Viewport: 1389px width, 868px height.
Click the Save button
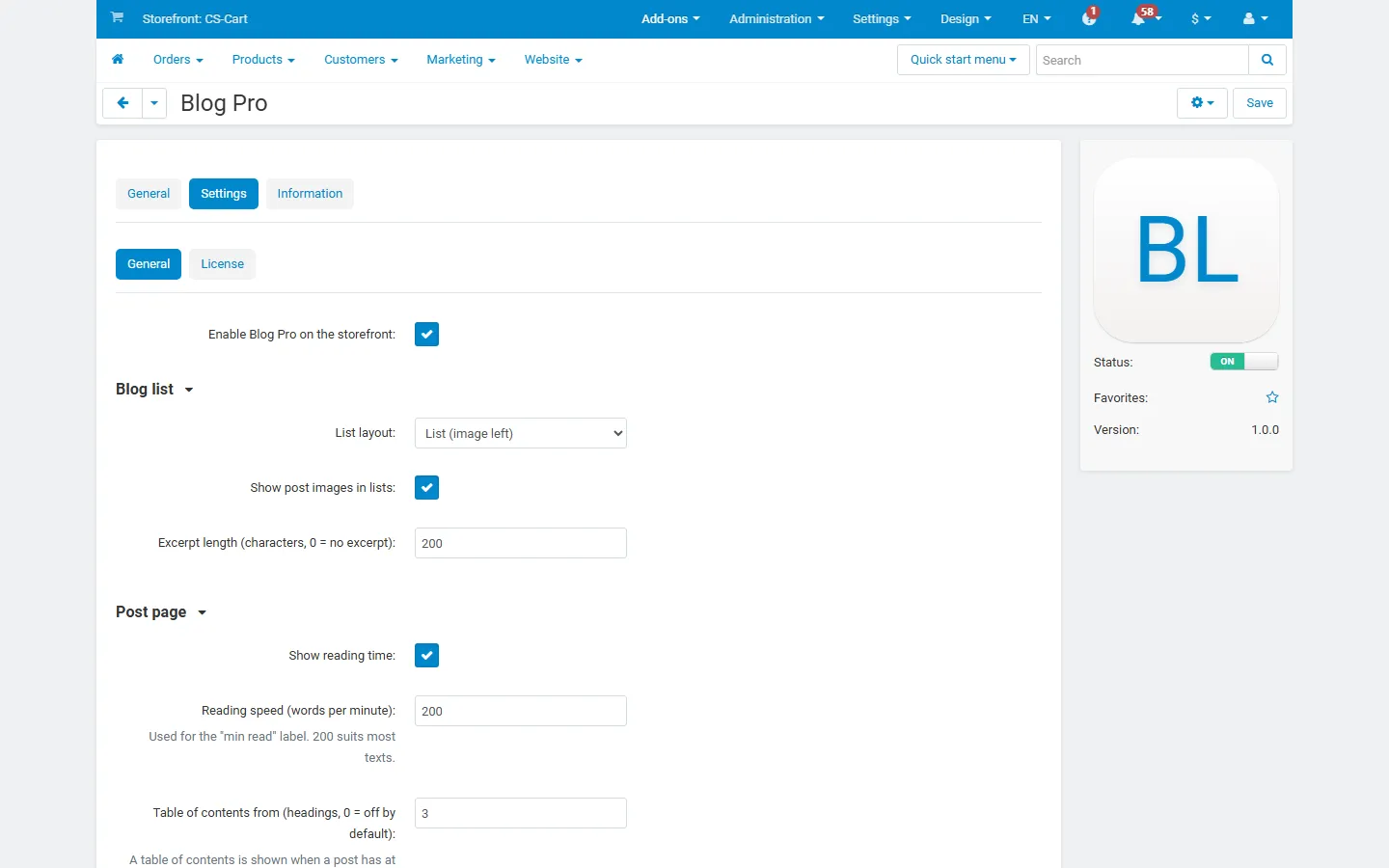click(x=1260, y=103)
